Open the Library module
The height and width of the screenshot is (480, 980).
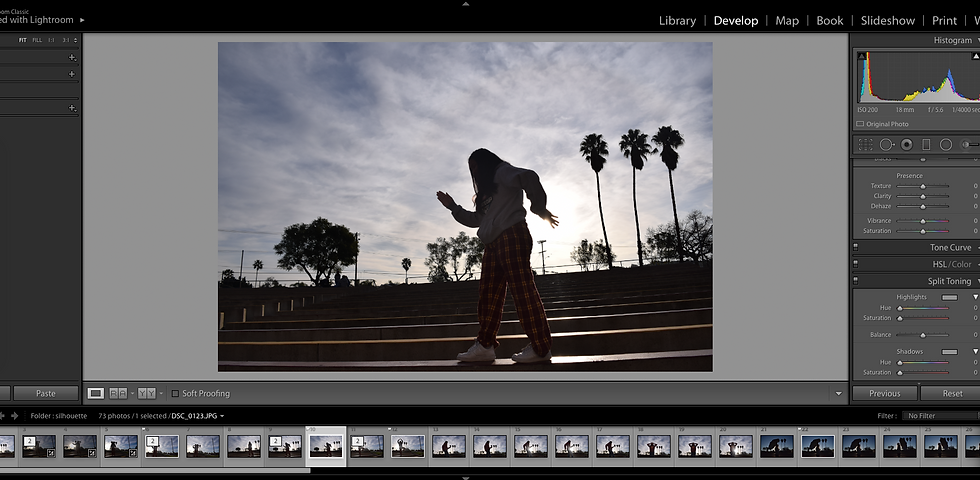pyautogui.click(x=678, y=20)
